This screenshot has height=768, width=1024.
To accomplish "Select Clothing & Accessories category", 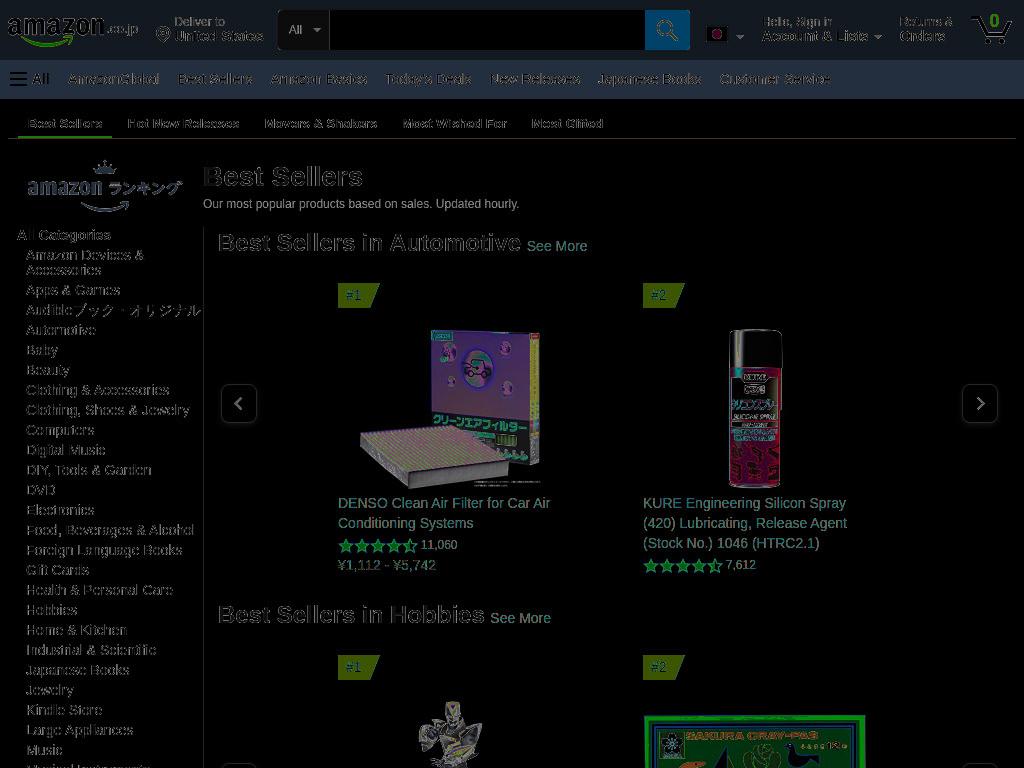I will (98, 390).
